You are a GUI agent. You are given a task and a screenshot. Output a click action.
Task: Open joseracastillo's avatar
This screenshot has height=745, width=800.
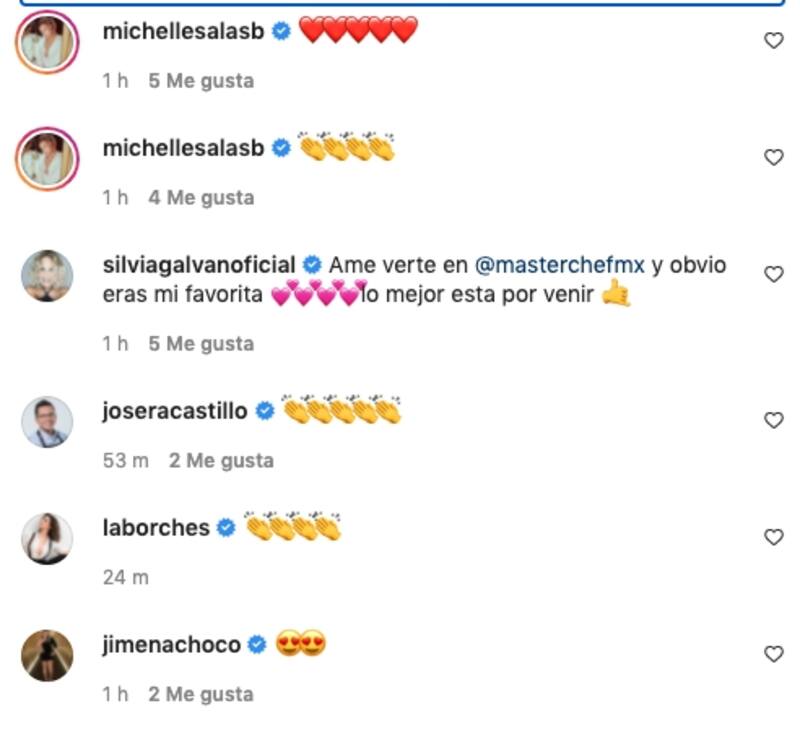tap(47, 421)
